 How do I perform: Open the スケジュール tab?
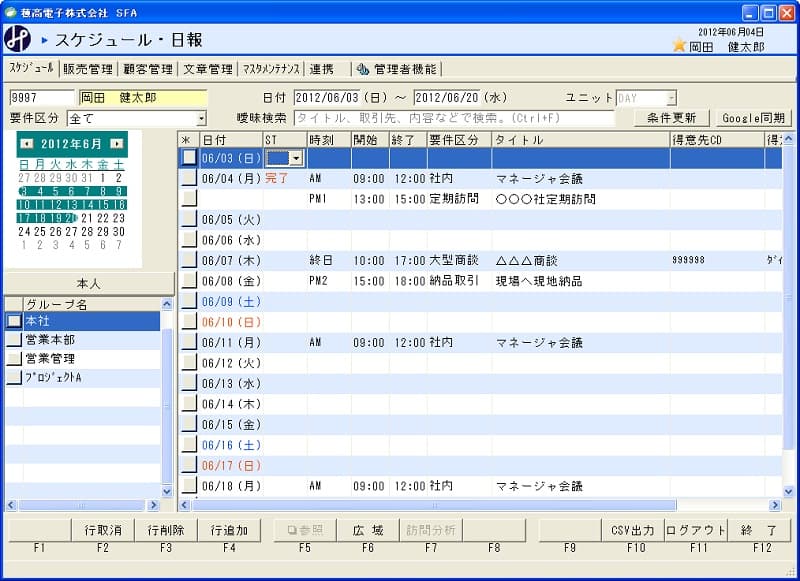31,68
